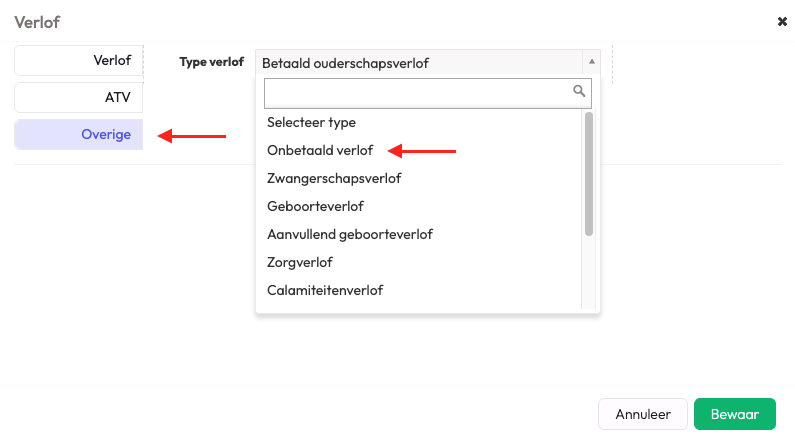Click the dropdown list scrollbar
This screenshot has height=444, width=795.
589,175
